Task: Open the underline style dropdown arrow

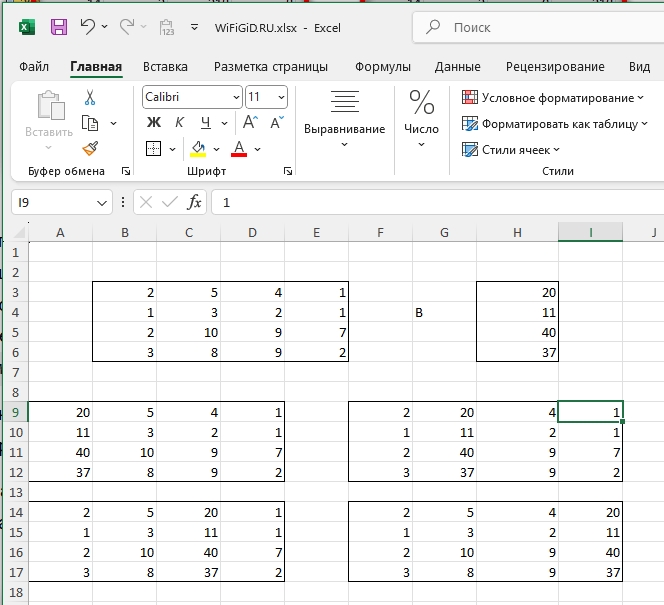Action: [224, 123]
